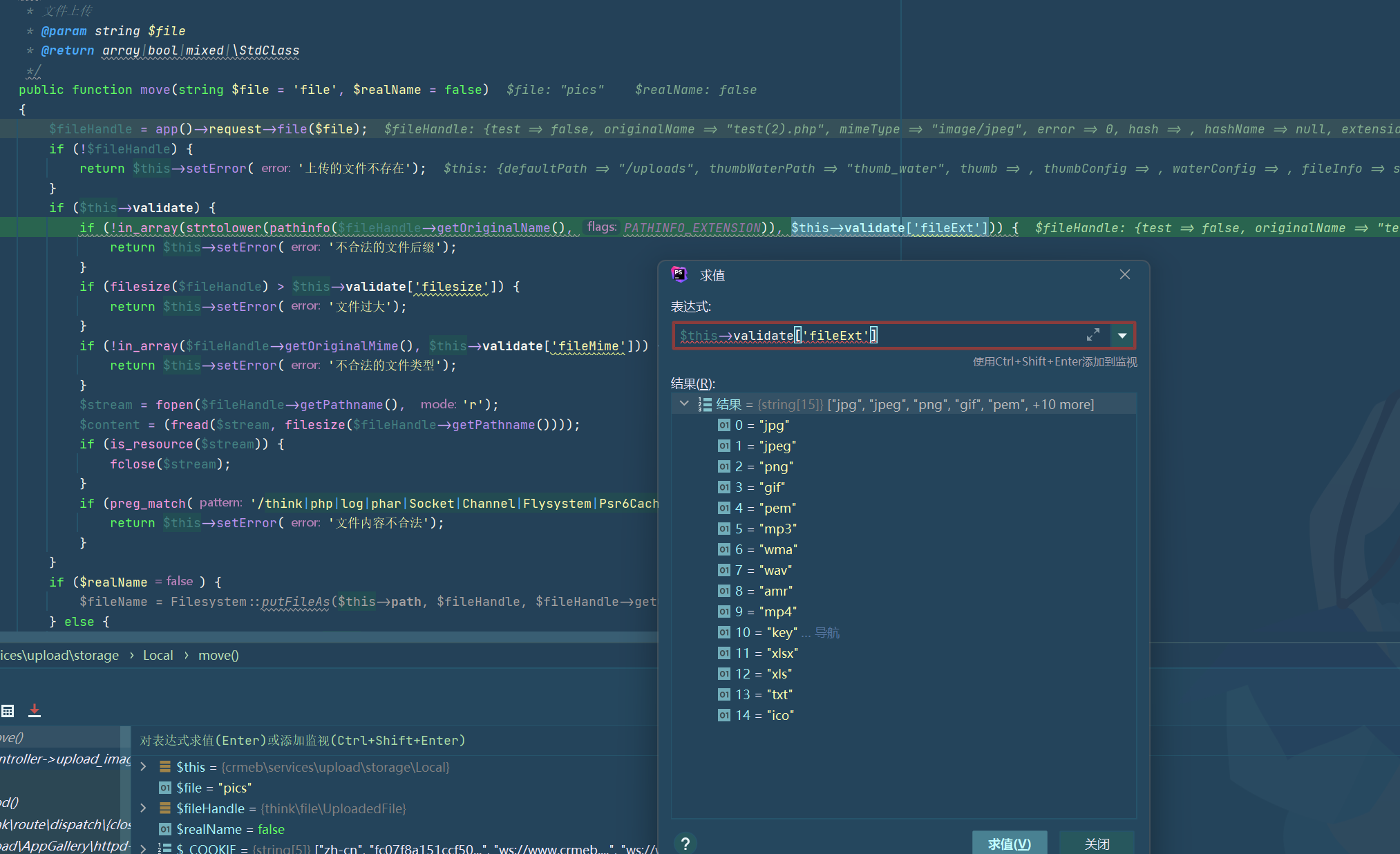Click the value icon beside $realName
The image size is (1400, 854).
tap(165, 829)
